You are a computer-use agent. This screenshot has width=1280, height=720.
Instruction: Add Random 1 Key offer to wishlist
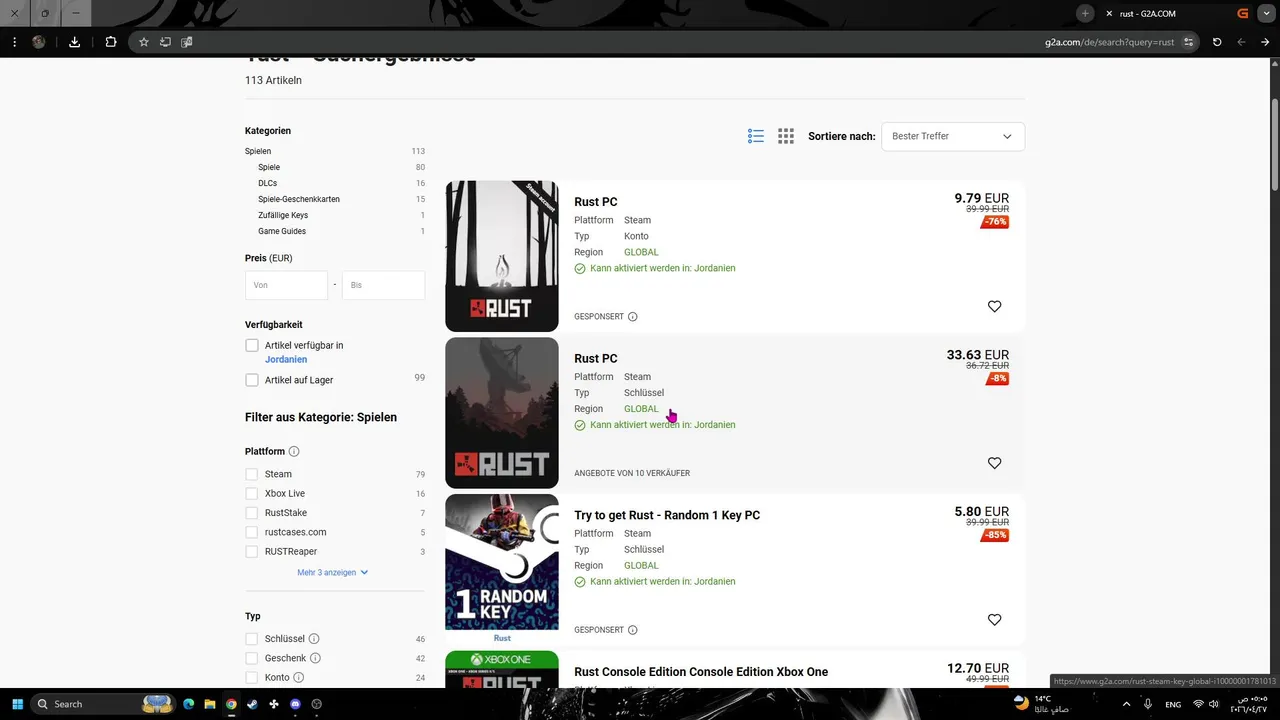click(x=994, y=620)
